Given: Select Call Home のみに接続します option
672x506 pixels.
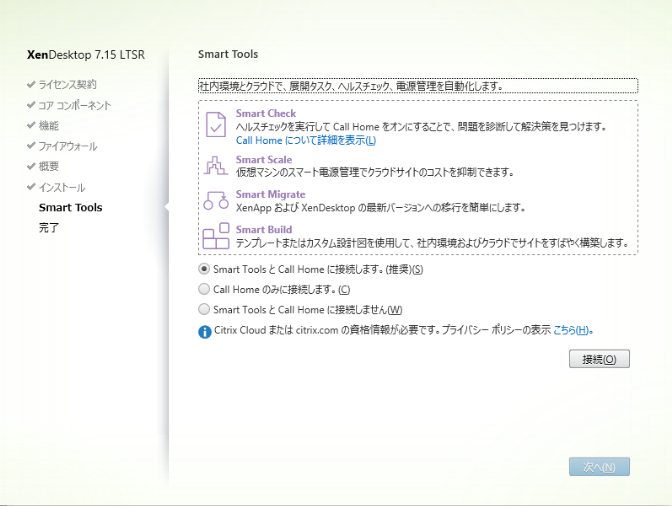Looking at the screenshot, I should click(x=204, y=289).
